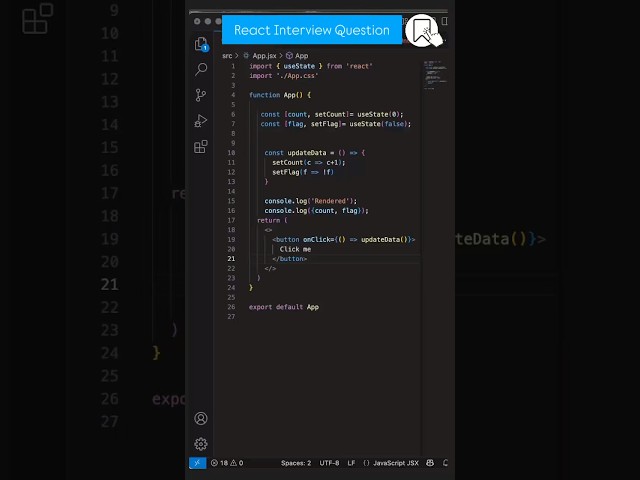Click line number 27 in the gutter

point(231,317)
